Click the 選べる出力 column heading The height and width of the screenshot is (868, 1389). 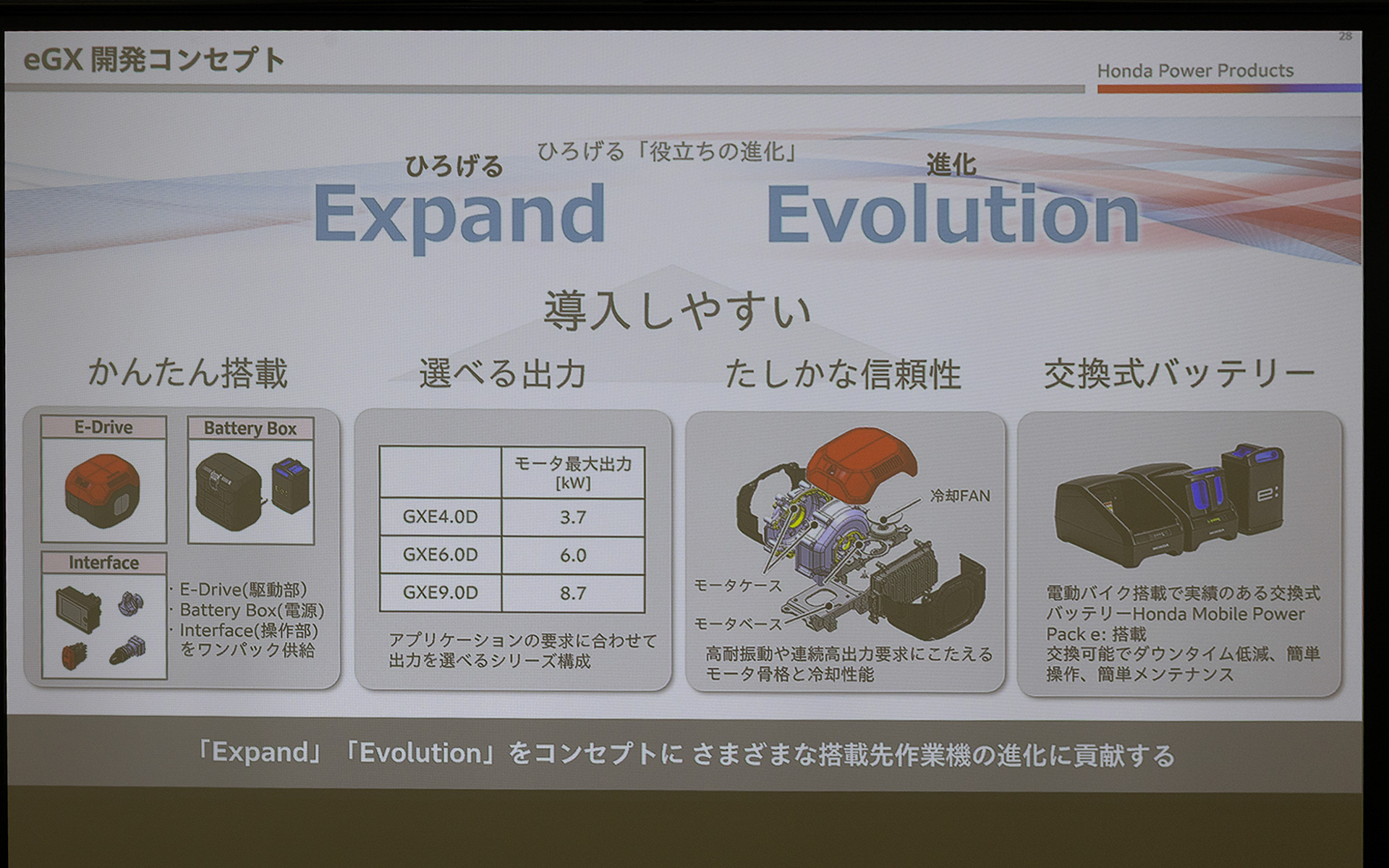pyautogui.click(x=502, y=374)
